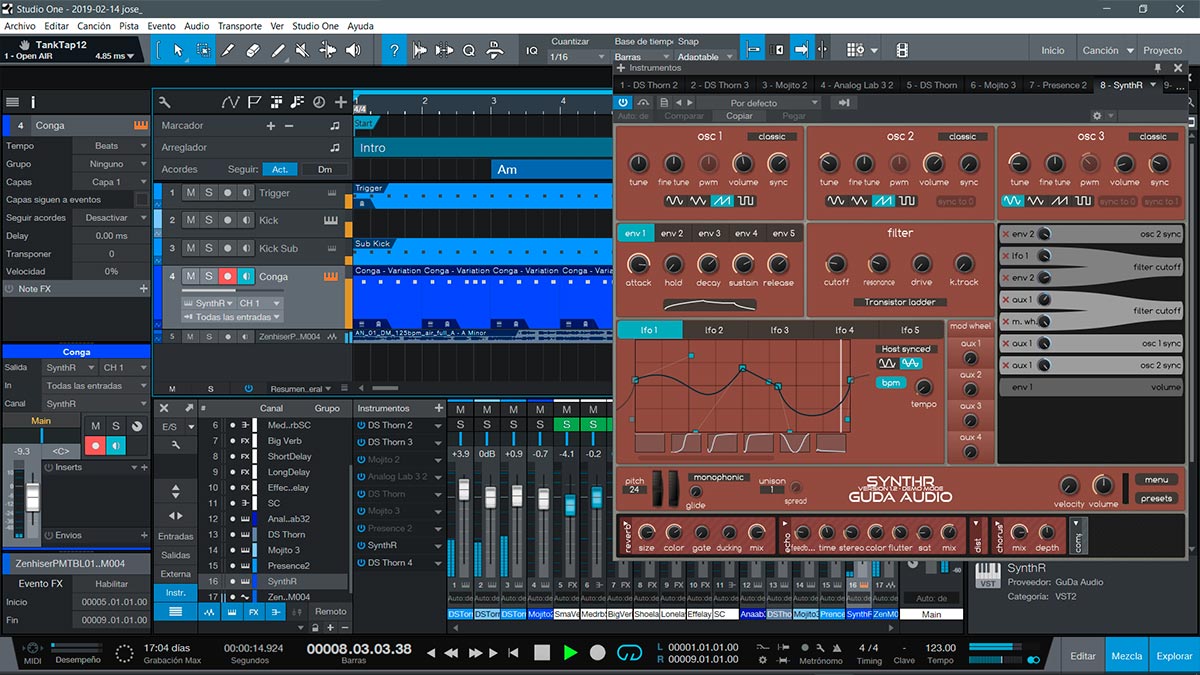
Task: Detach the mixer console arrow icon
Action: tap(189, 408)
